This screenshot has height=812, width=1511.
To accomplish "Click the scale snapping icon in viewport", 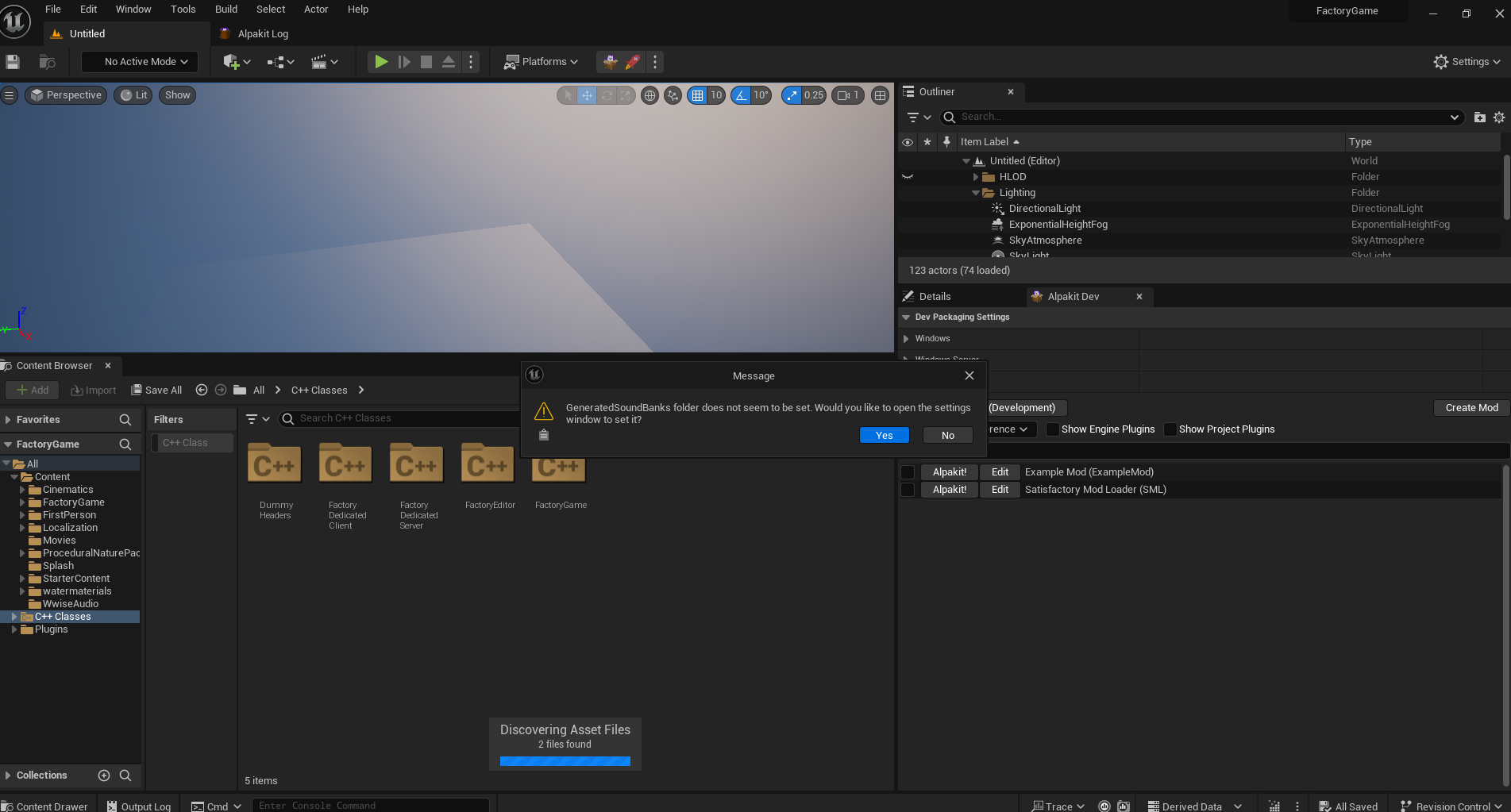I will tap(792, 95).
